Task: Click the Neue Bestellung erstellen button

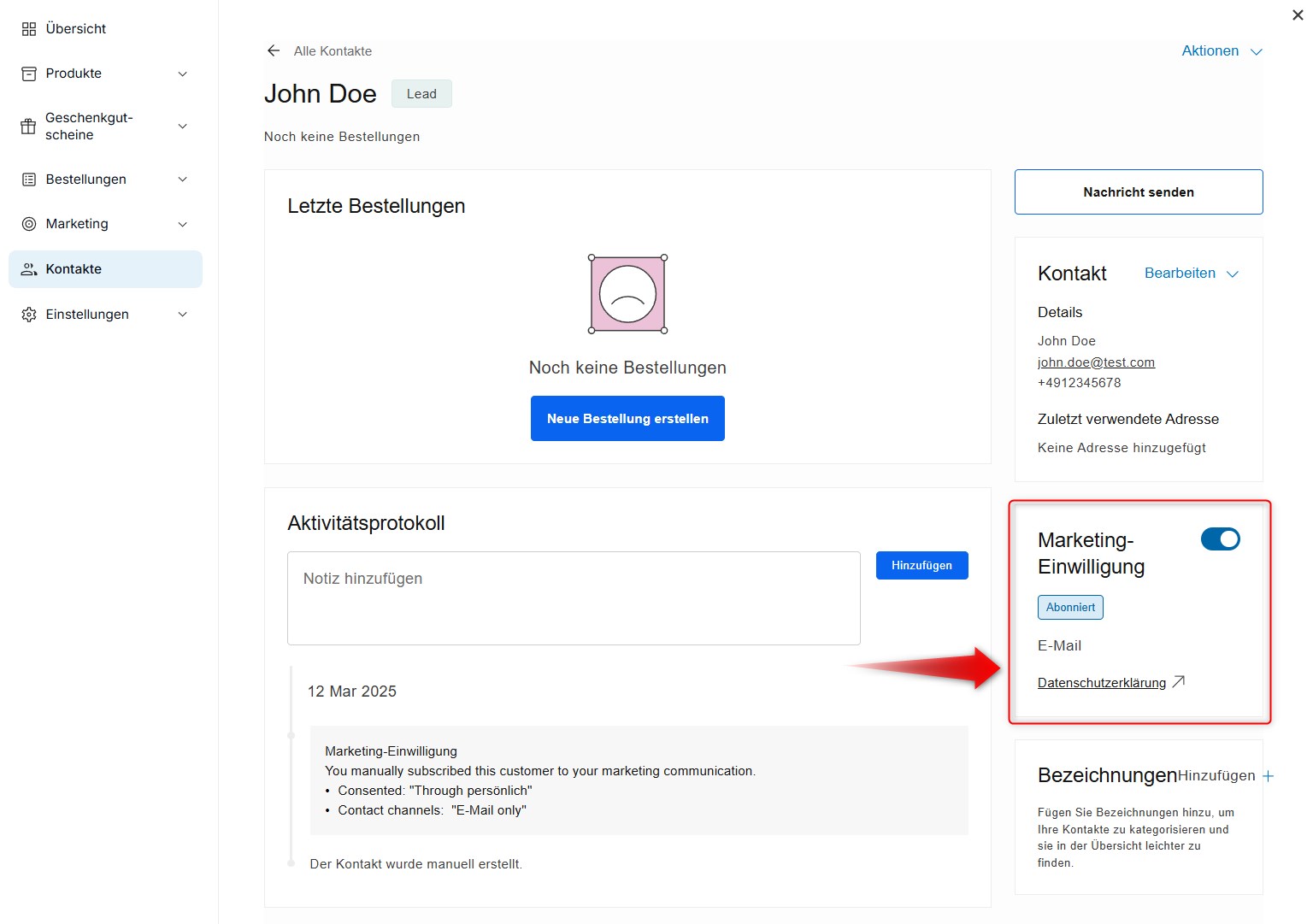Action: coord(627,419)
